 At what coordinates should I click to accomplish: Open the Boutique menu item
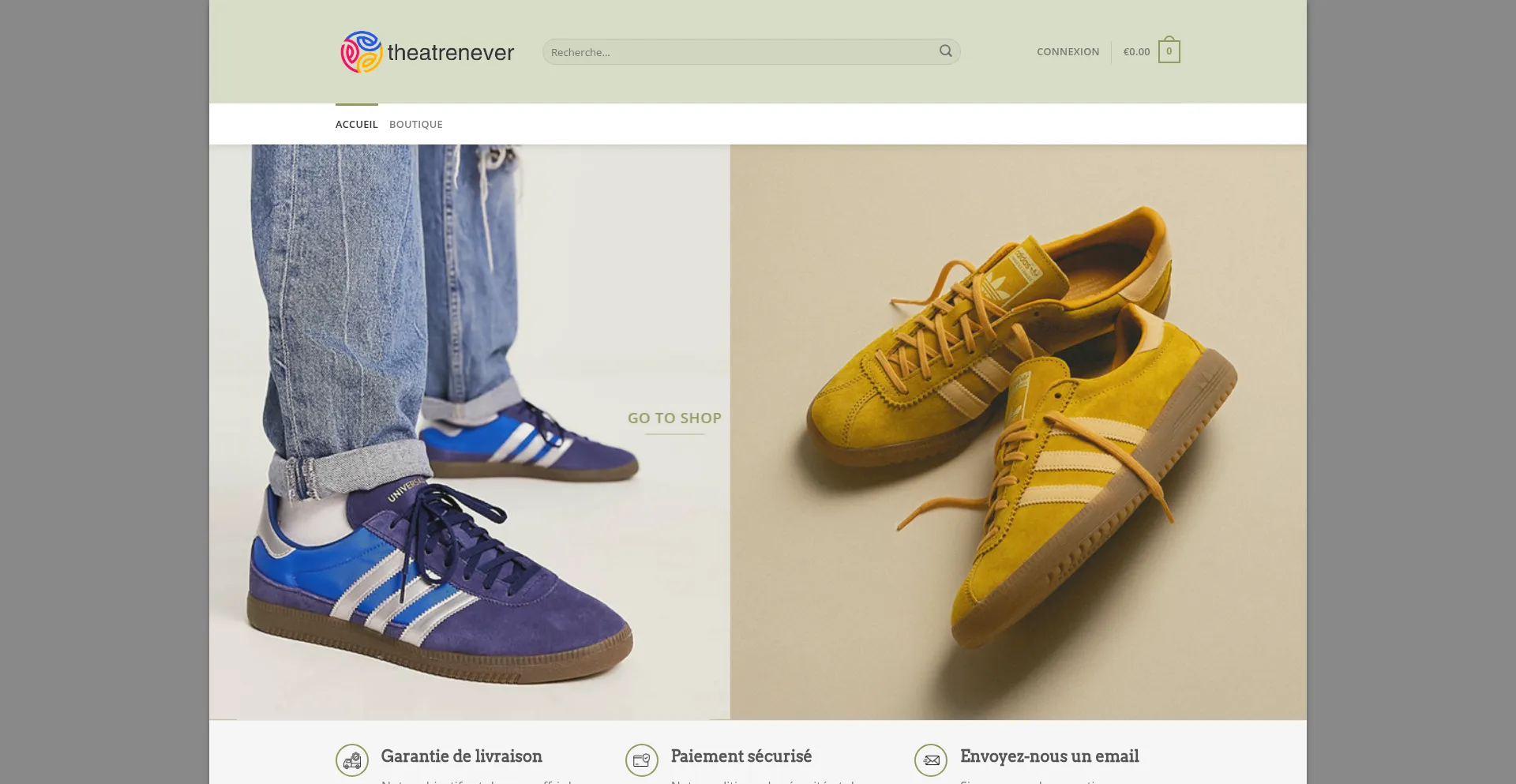[416, 125]
